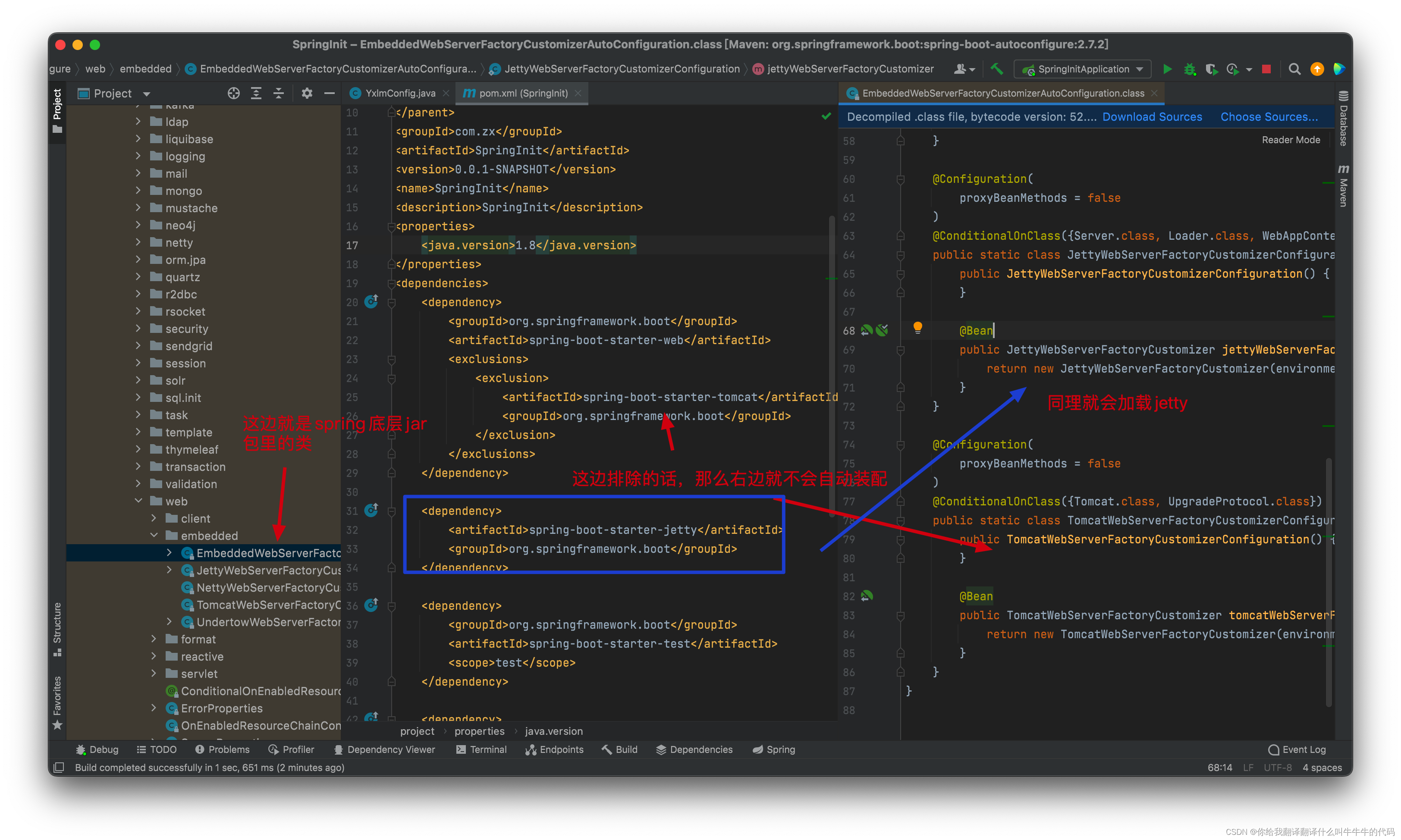Open the Database side panel

coord(1343,118)
